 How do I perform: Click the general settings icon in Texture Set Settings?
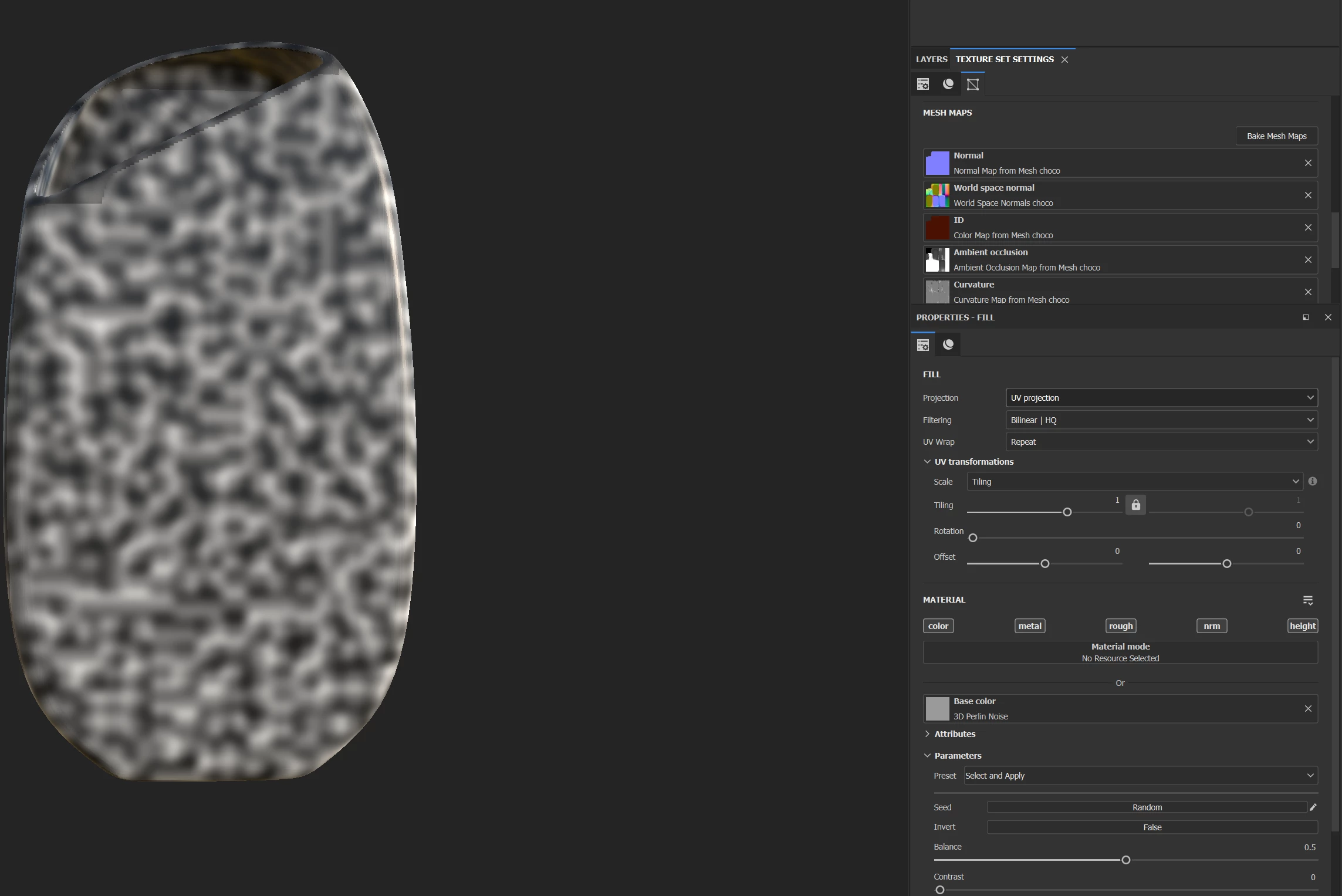(923, 84)
